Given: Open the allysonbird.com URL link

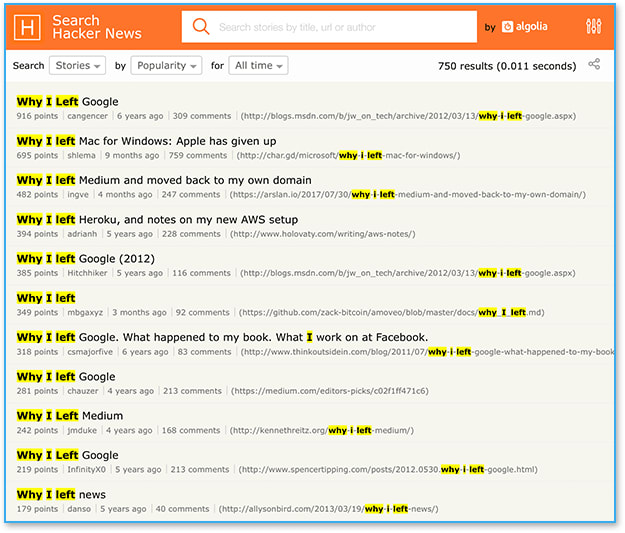Looking at the screenshot, I should [x=328, y=509].
